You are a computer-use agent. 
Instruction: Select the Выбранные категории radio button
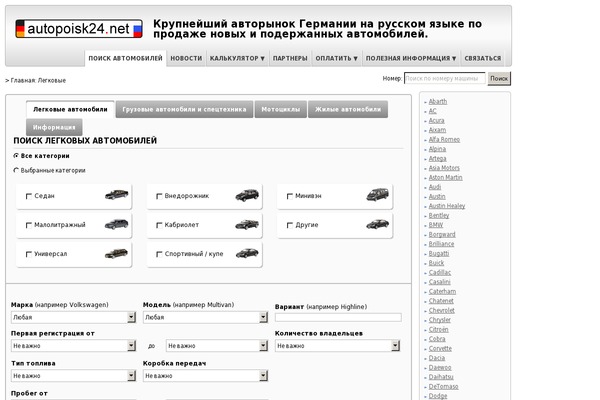[16, 170]
